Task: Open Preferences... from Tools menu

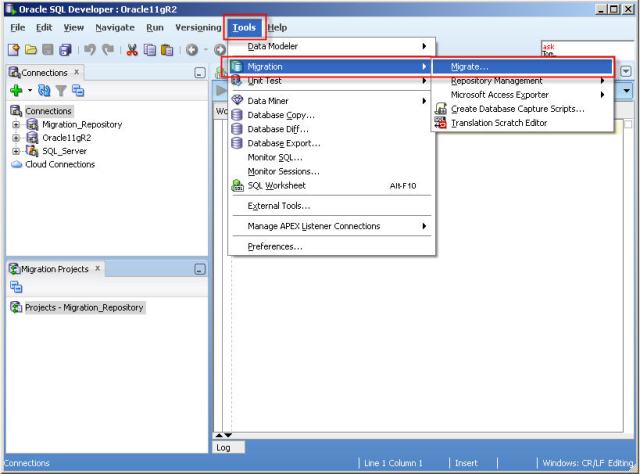Action: point(331,247)
